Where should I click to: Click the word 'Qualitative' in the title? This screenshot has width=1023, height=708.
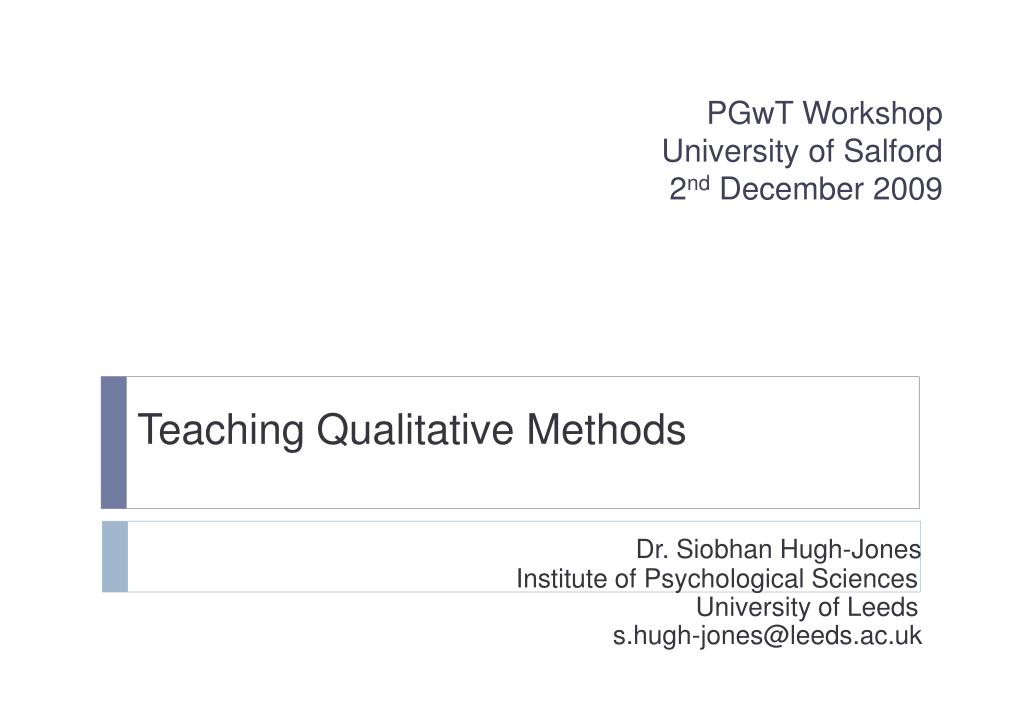coord(415,430)
